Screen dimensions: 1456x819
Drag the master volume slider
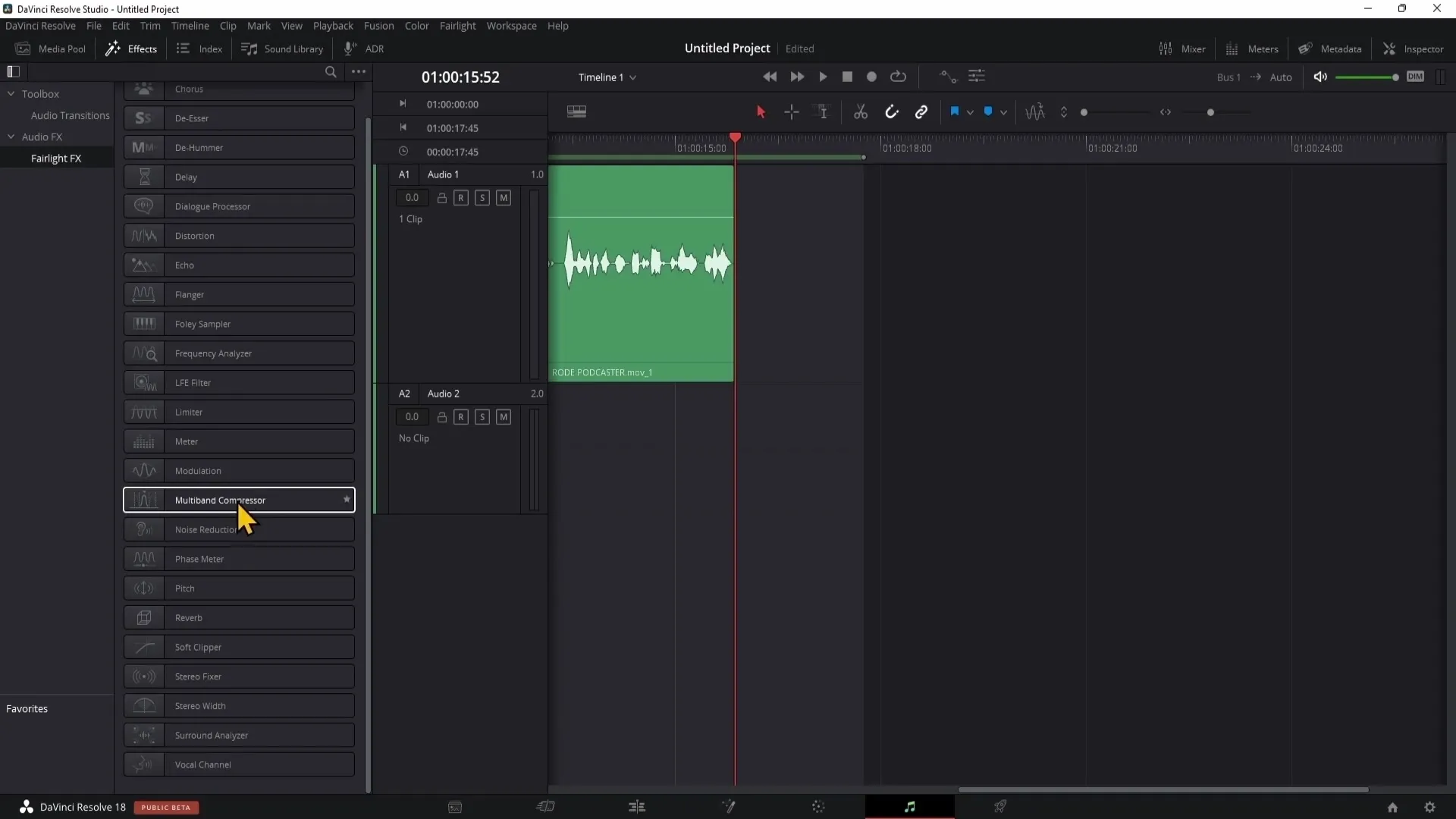click(1394, 77)
